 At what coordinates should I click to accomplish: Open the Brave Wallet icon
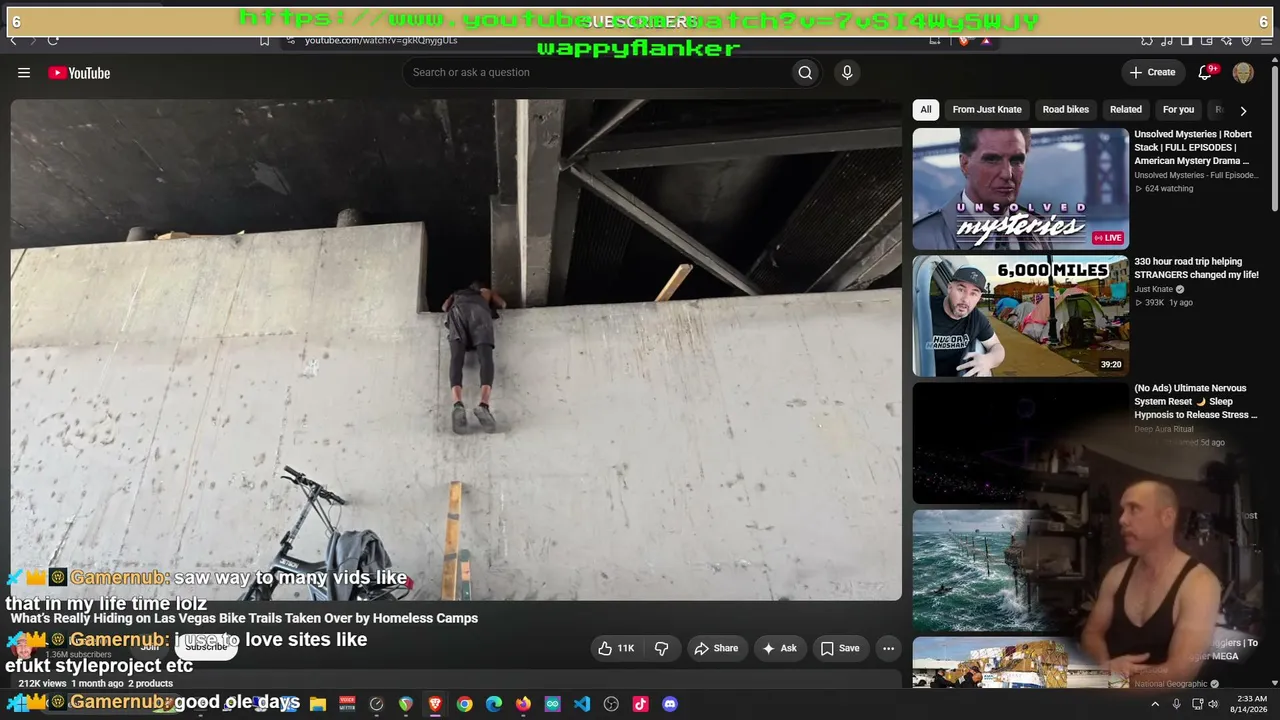click(1207, 40)
